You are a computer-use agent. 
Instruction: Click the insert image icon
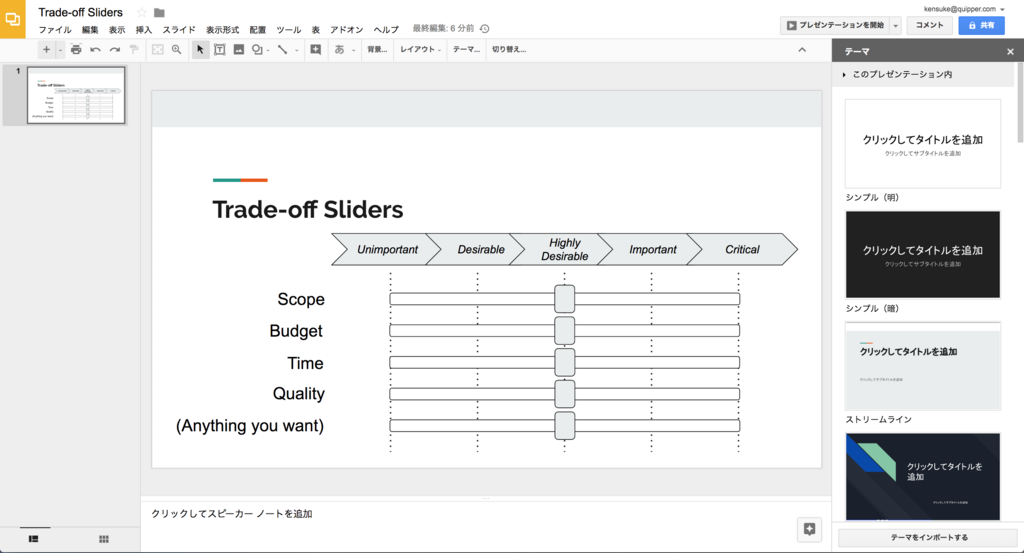238,50
